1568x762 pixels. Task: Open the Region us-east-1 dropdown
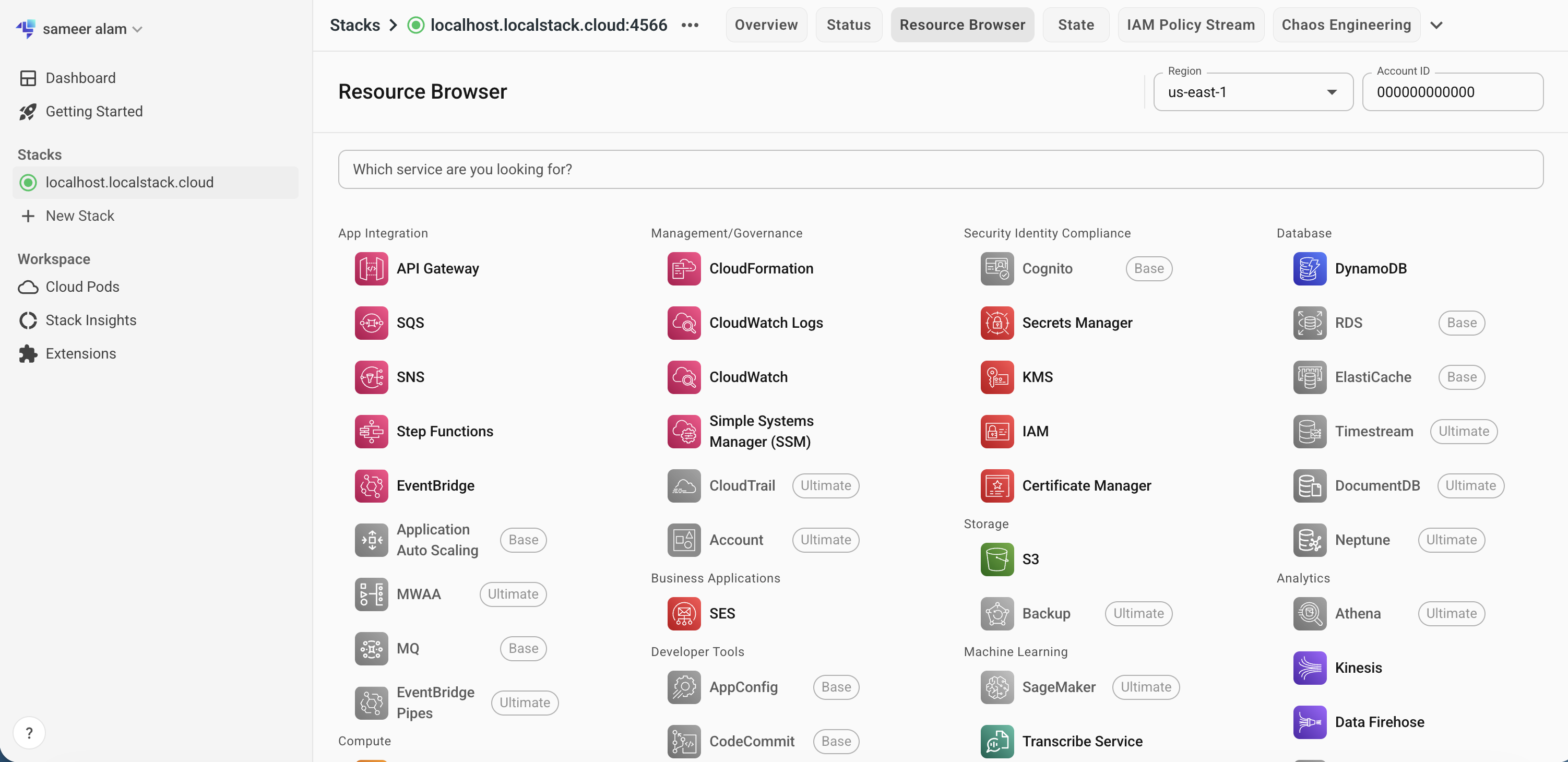1253,92
